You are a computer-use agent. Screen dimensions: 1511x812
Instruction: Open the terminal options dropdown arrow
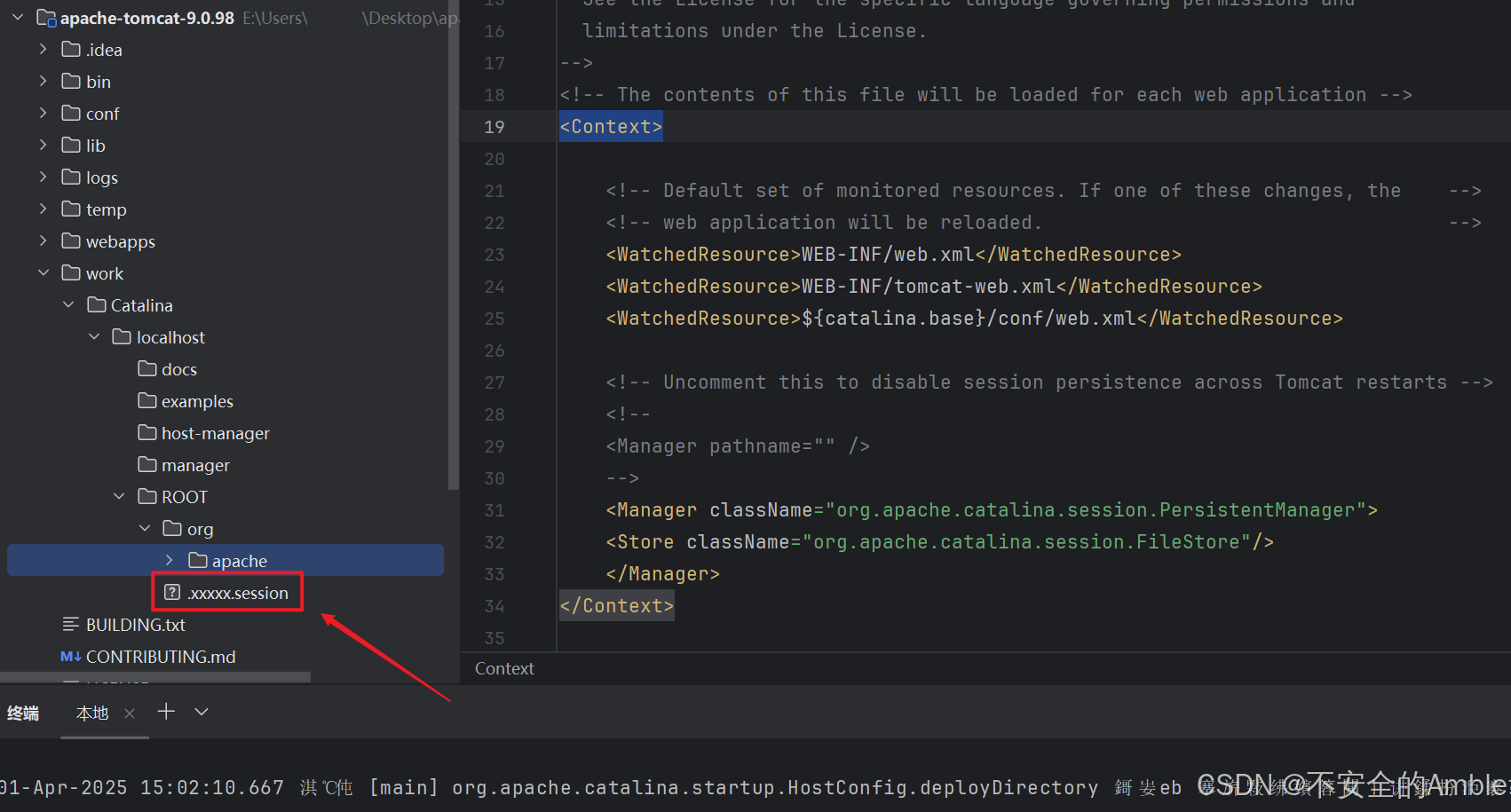pos(202,711)
